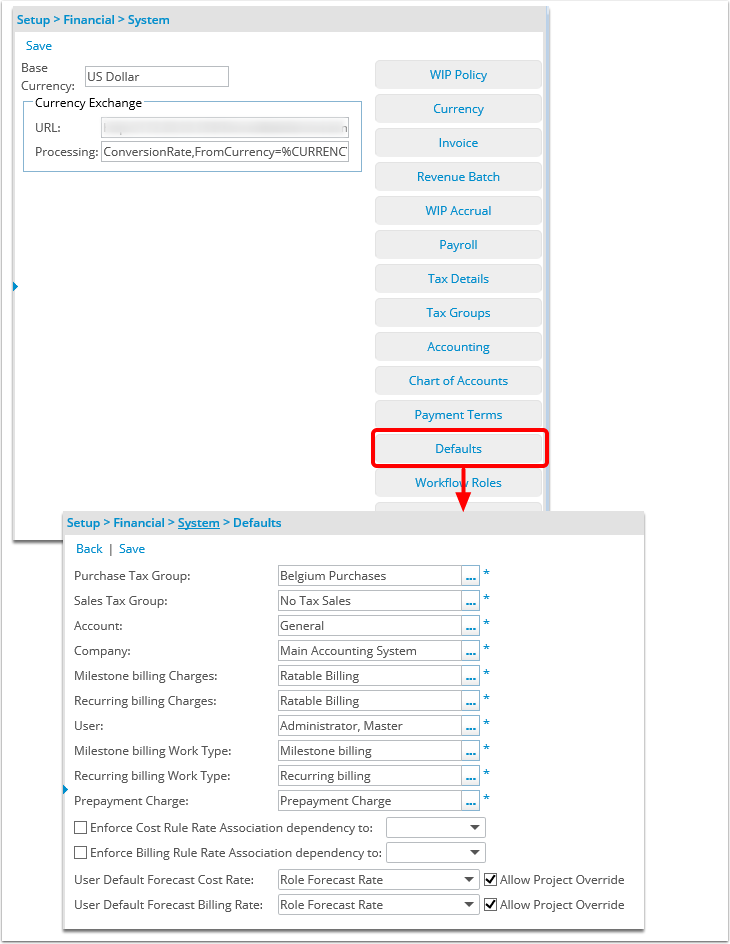Open Workflow Roles settings
Image resolution: width=730 pixels, height=944 pixels.
458,483
